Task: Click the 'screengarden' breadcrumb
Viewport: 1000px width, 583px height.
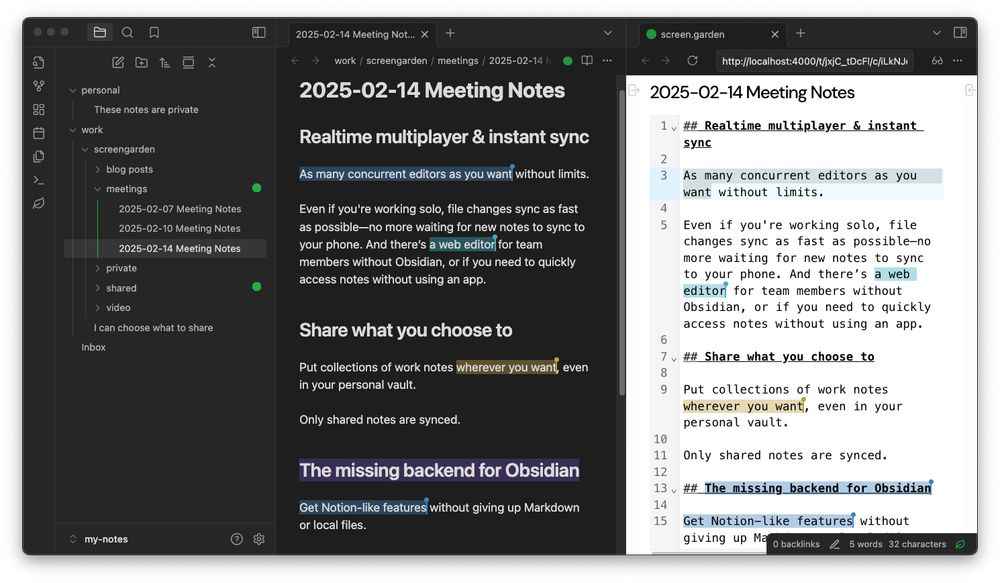Action: click(x=397, y=61)
